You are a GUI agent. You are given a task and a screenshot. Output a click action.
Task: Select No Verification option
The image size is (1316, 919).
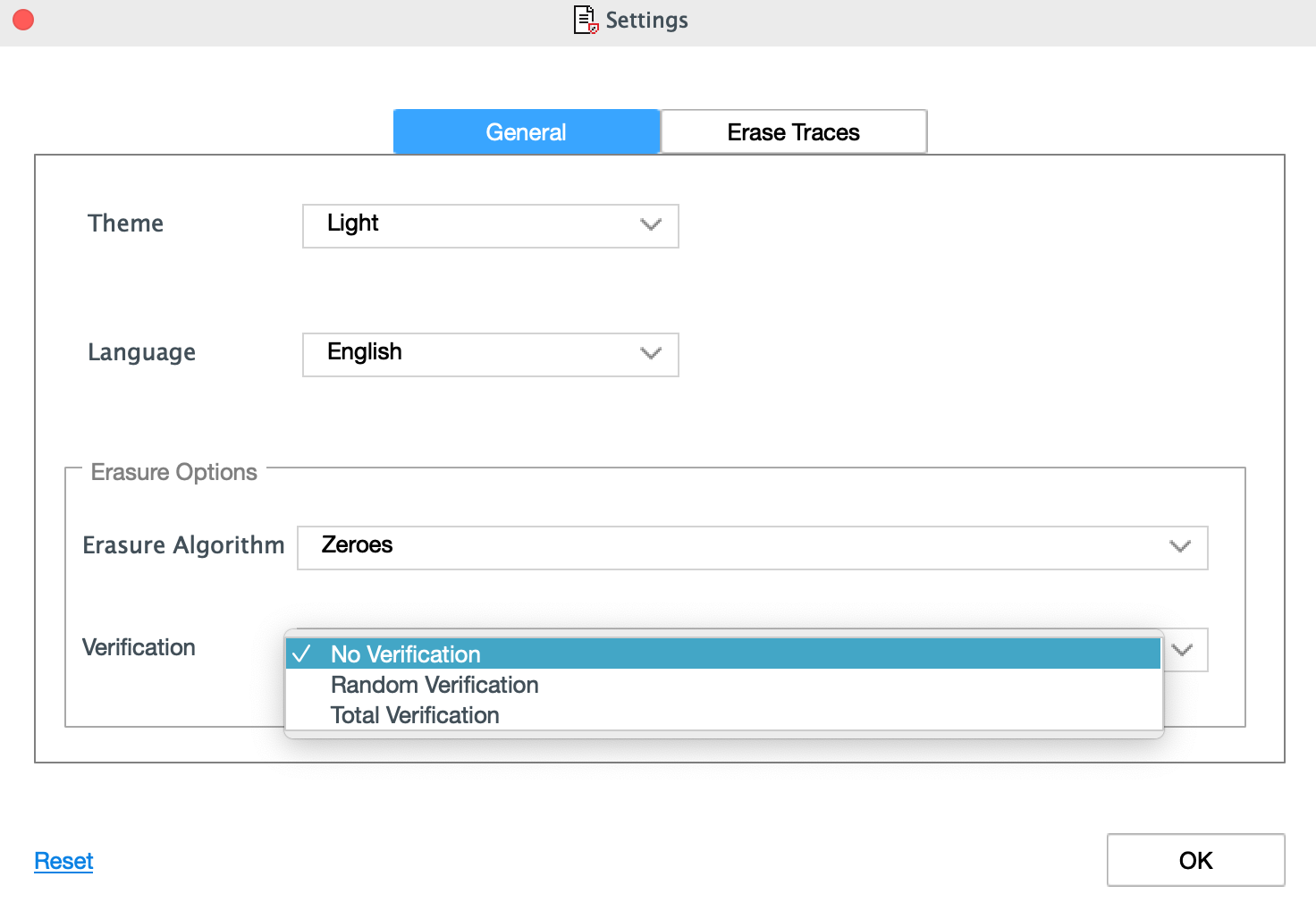723,654
